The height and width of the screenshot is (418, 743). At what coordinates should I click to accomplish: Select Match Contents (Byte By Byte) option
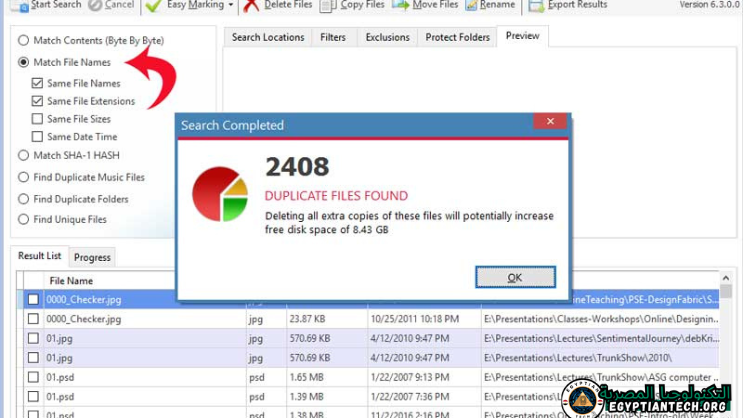coord(24,41)
